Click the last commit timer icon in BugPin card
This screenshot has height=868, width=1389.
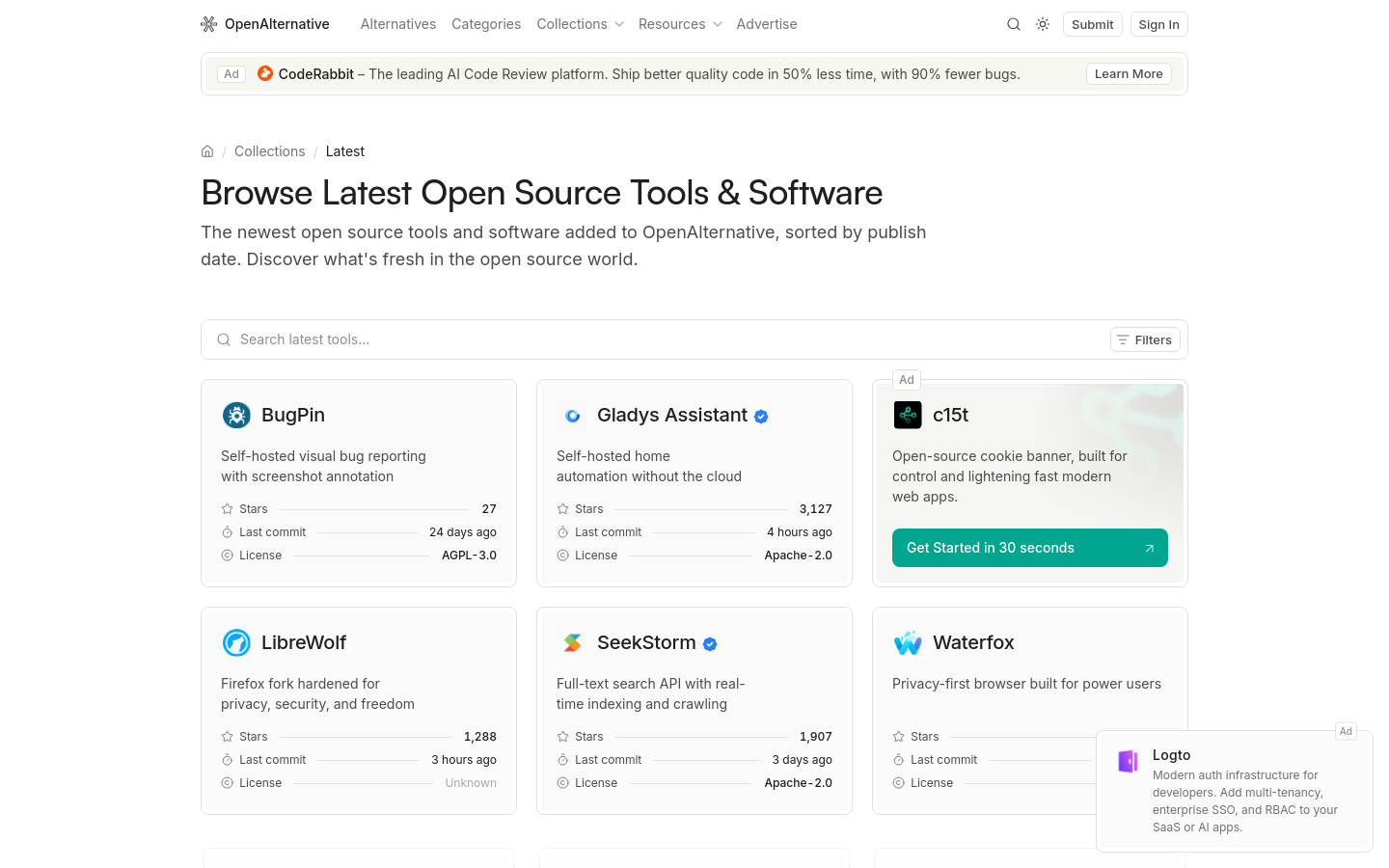click(228, 532)
